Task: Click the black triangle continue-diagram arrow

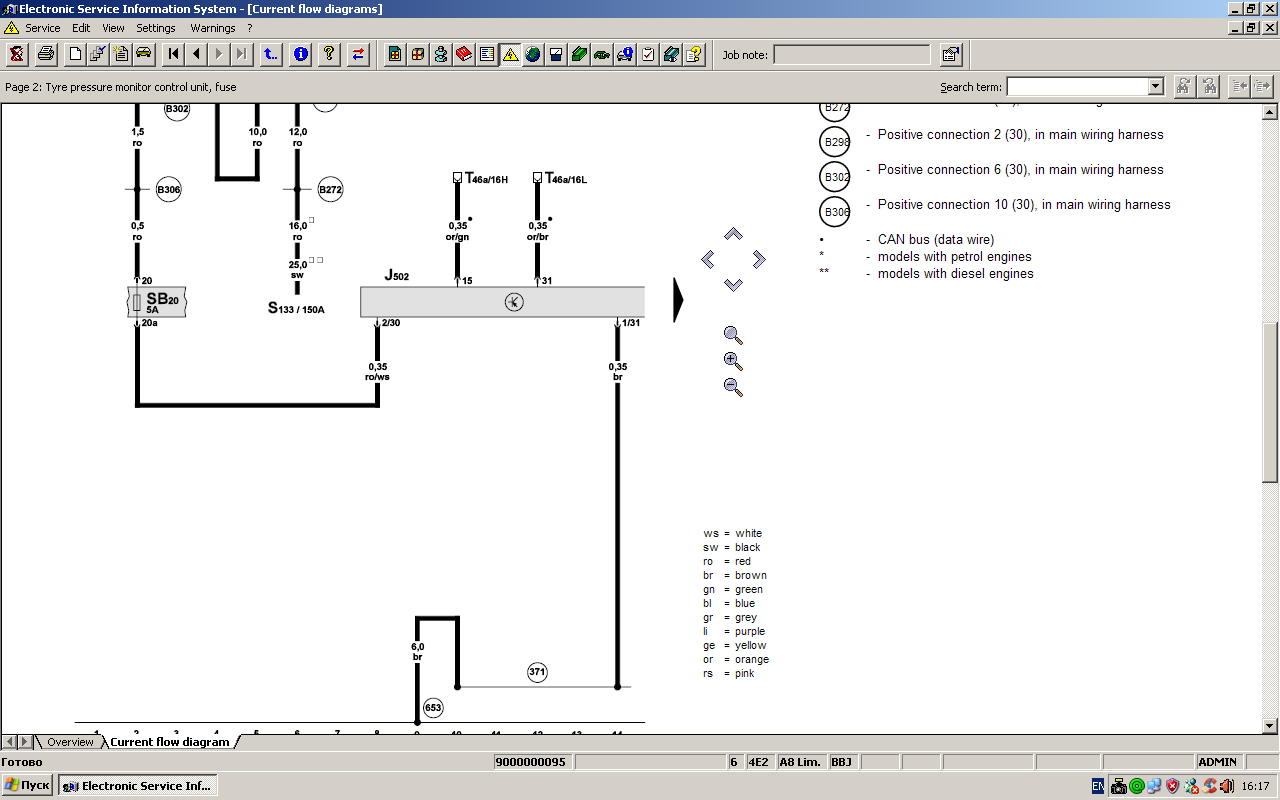Action: tap(678, 301)
